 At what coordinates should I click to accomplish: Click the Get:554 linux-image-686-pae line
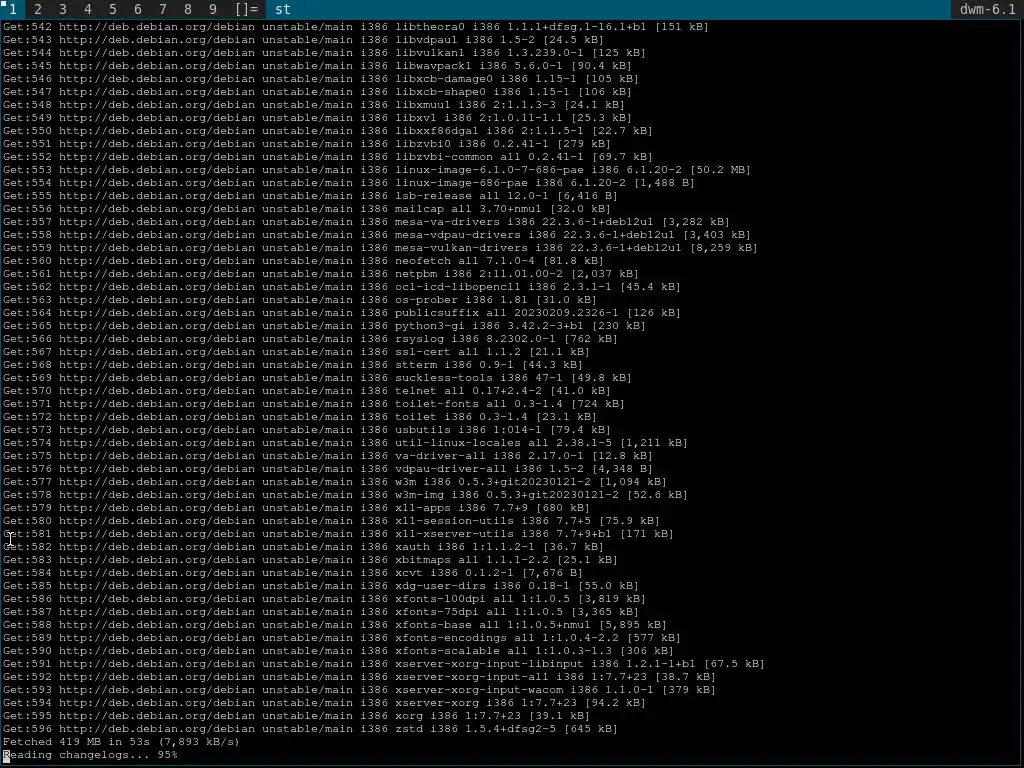coord(349,183)
